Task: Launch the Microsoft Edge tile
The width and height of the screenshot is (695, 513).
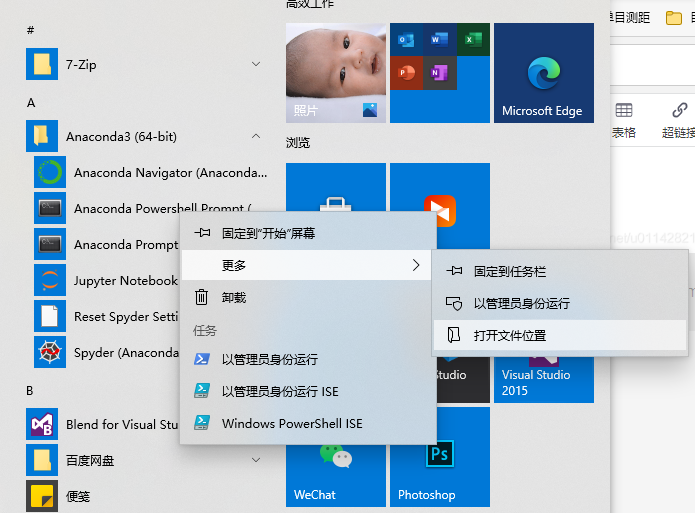Action: point(544,73)
